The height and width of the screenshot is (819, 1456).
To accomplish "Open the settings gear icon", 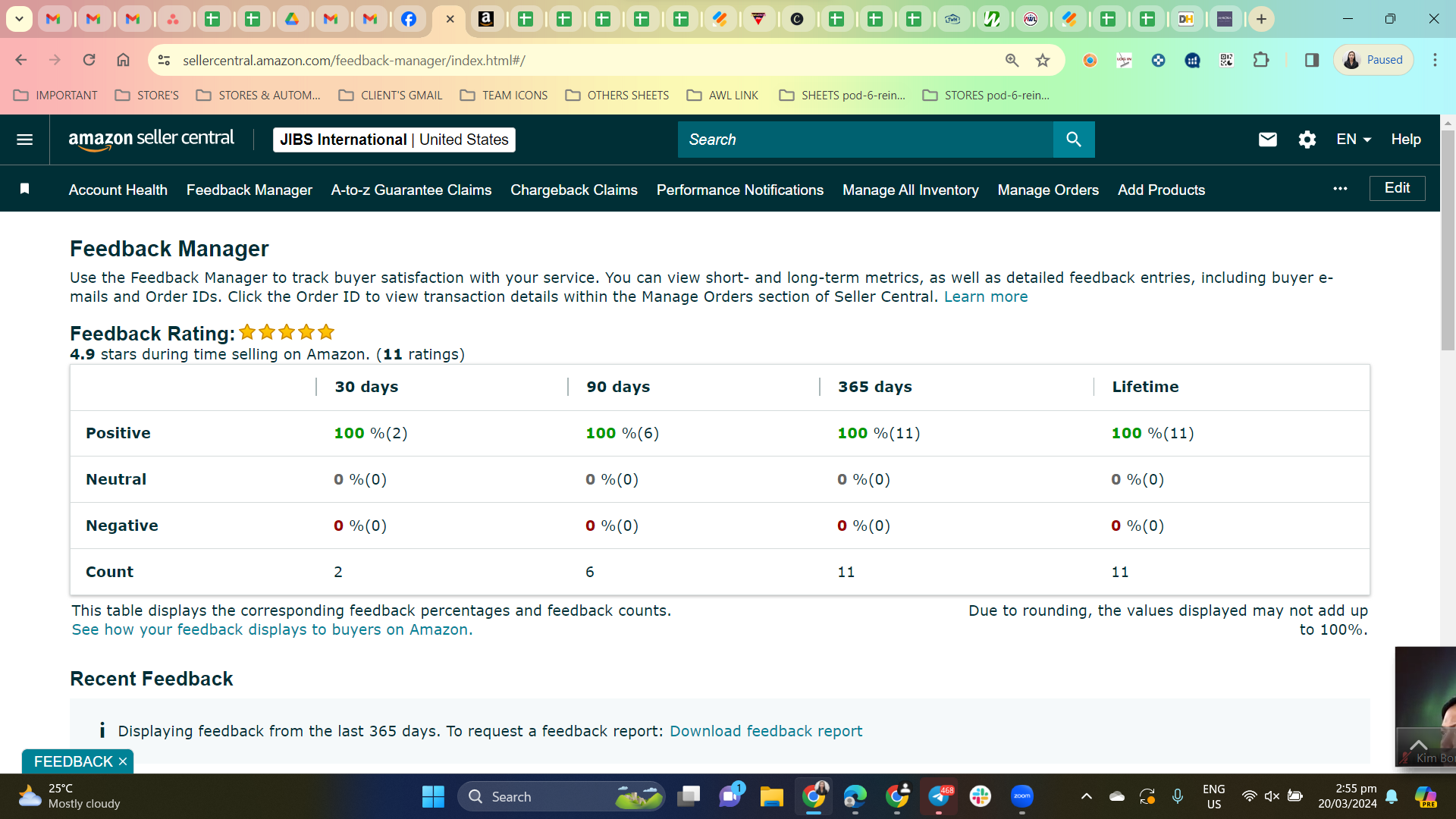I will point(1307,140).
